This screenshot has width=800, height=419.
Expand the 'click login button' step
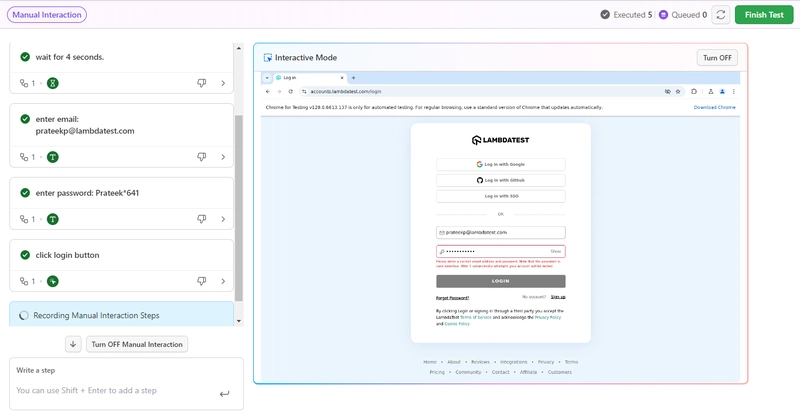(x=223, y=281)
